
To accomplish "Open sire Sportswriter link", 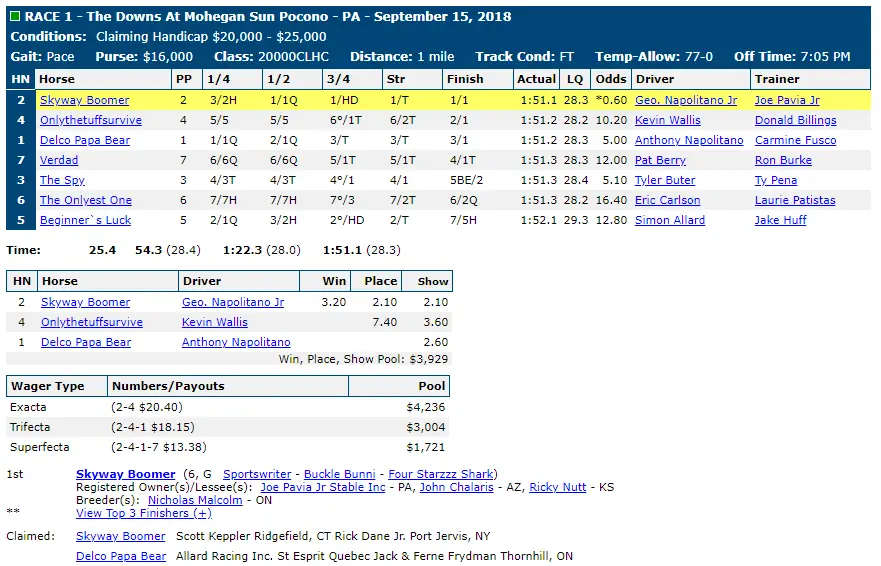I will [x=257, y=474].
